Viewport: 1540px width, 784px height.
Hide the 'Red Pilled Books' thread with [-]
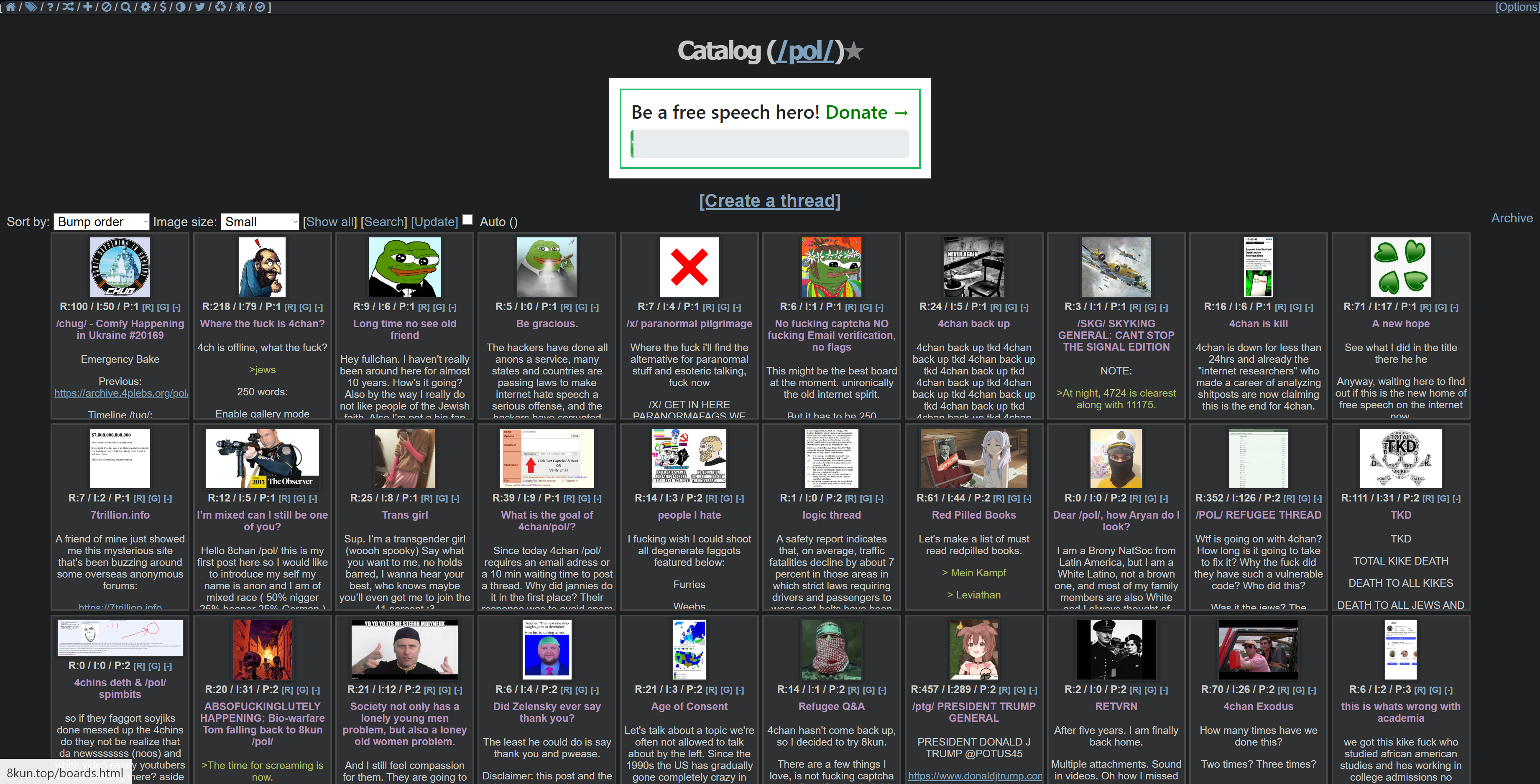[1027, 499]
